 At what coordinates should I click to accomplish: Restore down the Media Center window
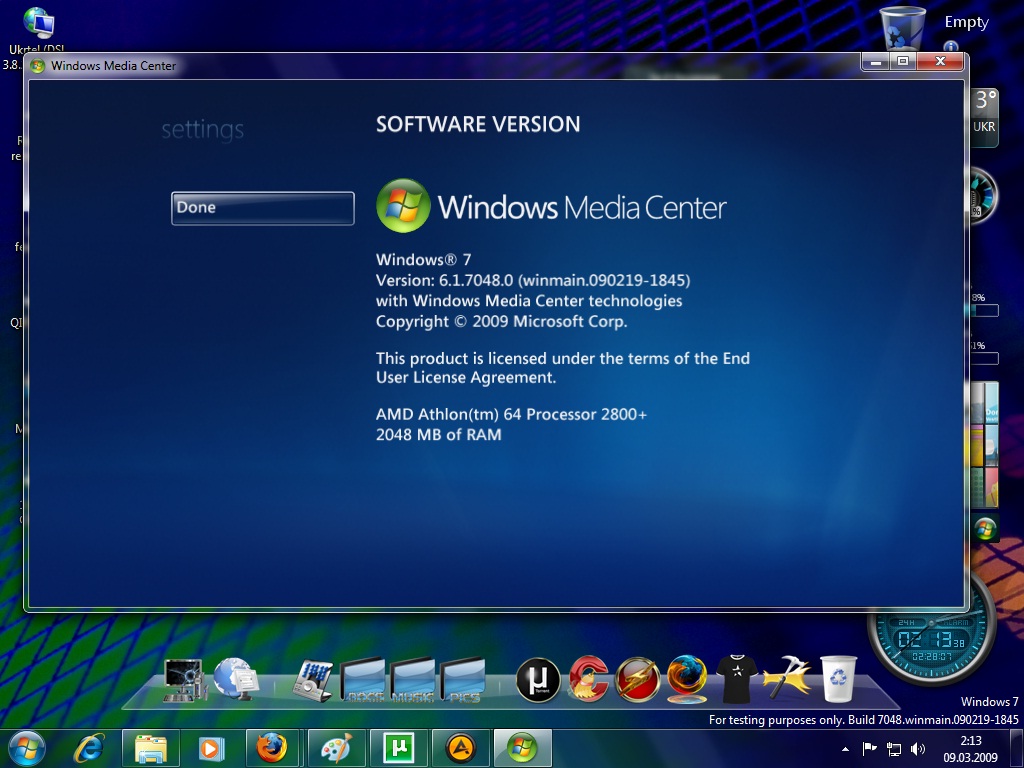(x=903, y=61)
